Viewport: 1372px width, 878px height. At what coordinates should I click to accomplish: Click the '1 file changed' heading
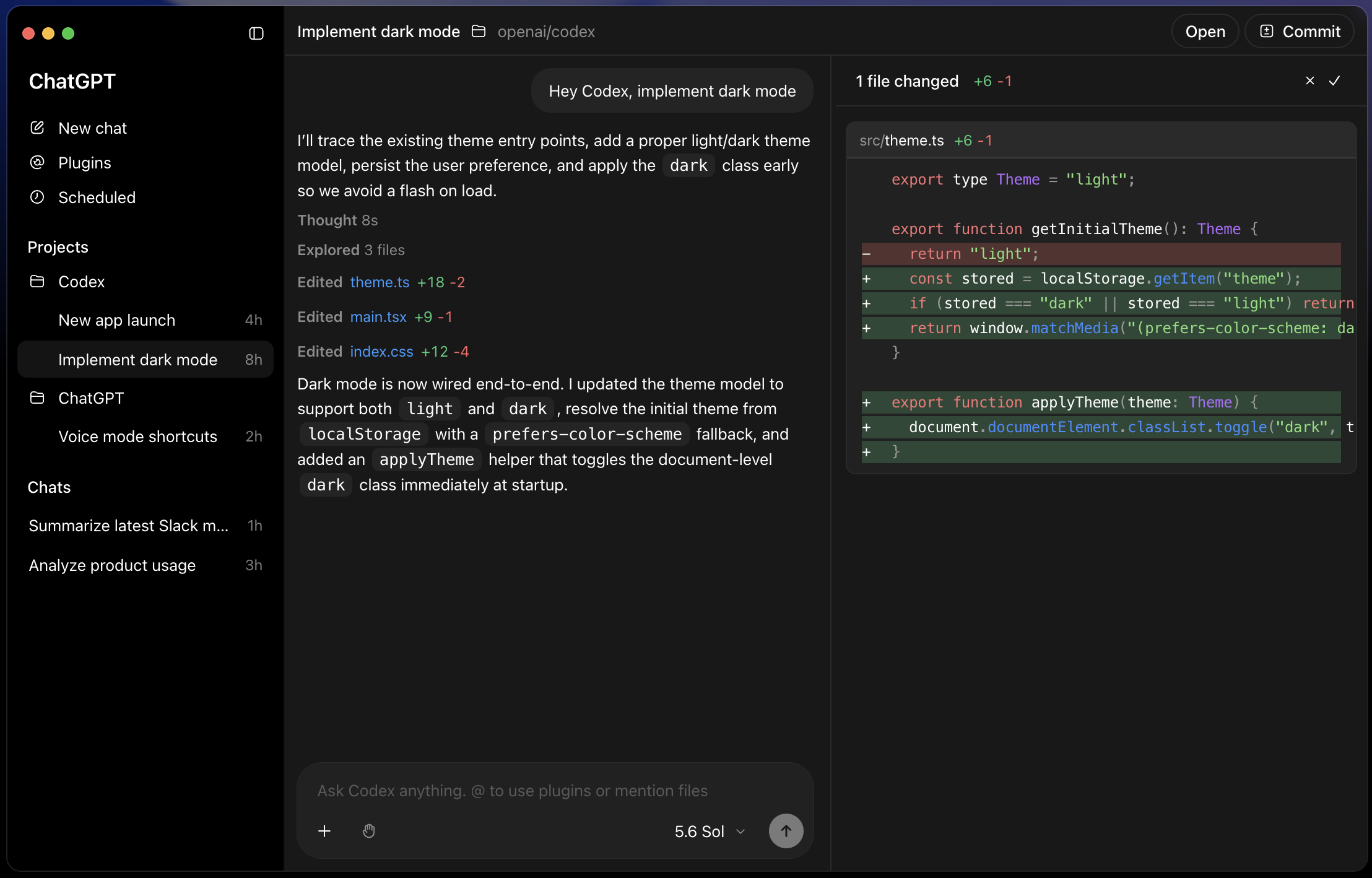pos(907,81)
